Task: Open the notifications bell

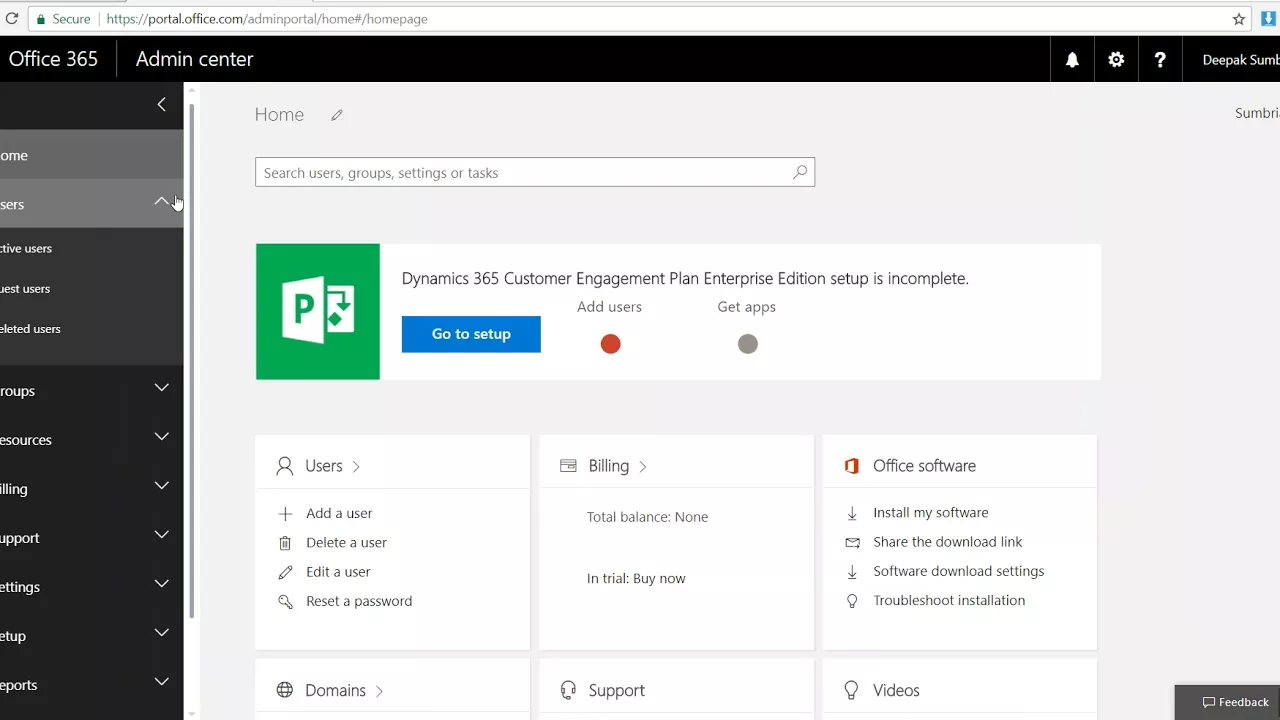Action: coord(1072,60)
